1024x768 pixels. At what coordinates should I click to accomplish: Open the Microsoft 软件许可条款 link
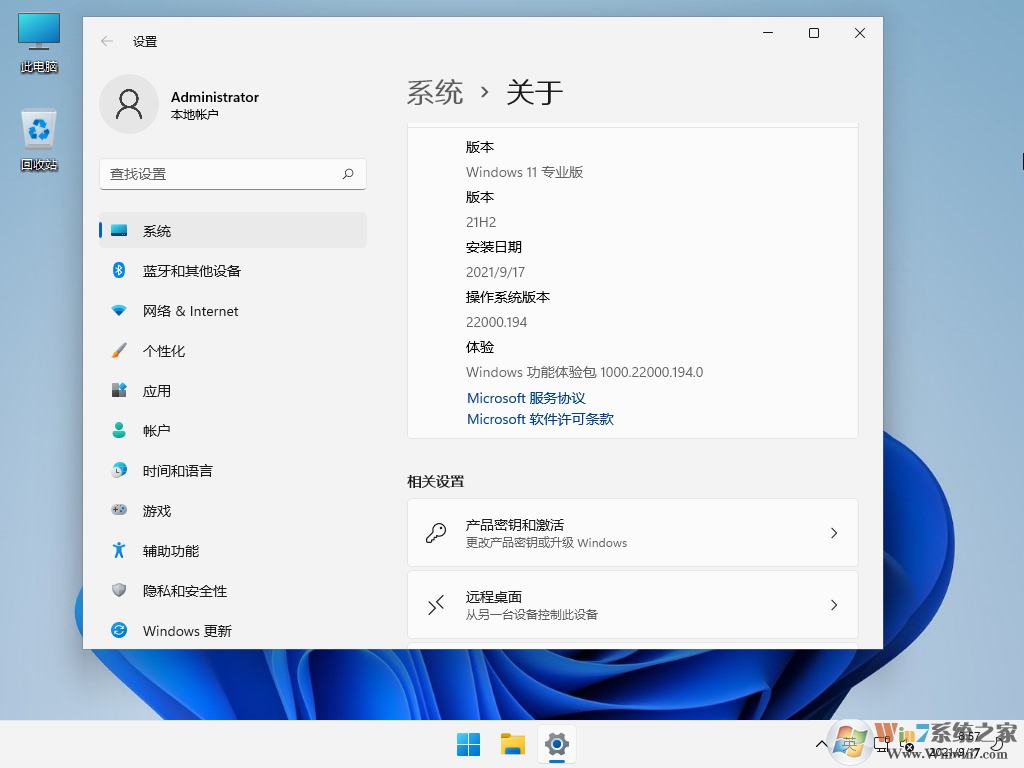(541, 419)
